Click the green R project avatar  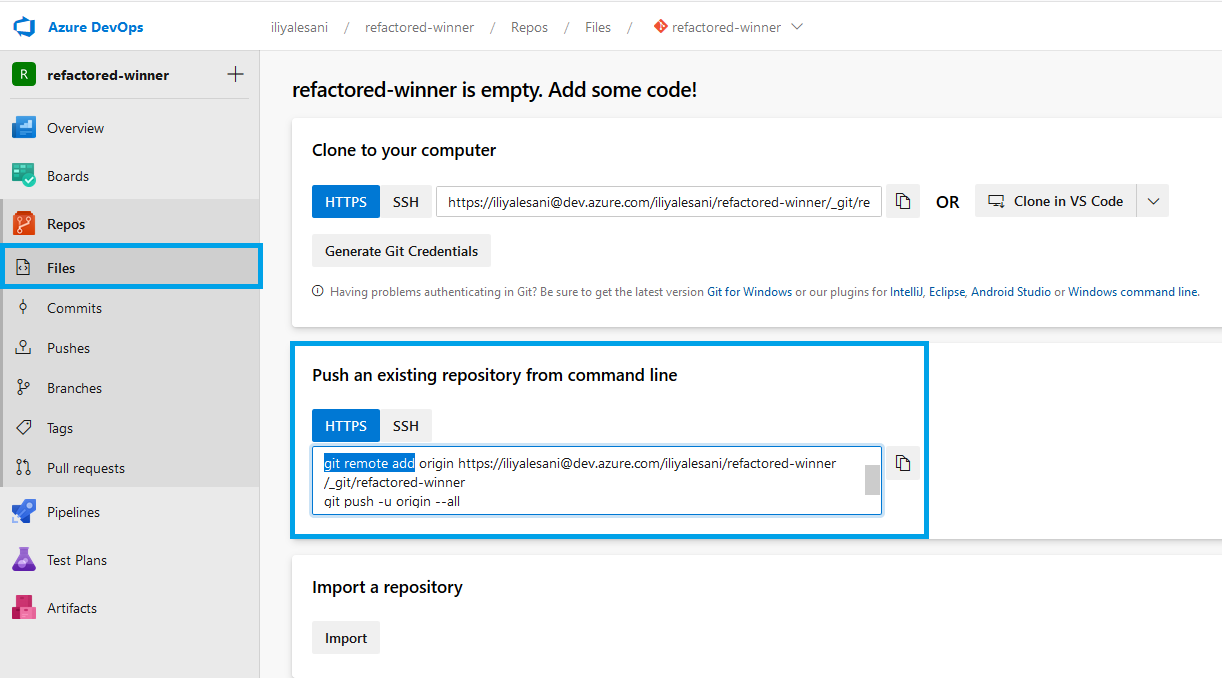pyautogui.click(x=24, y=75)
